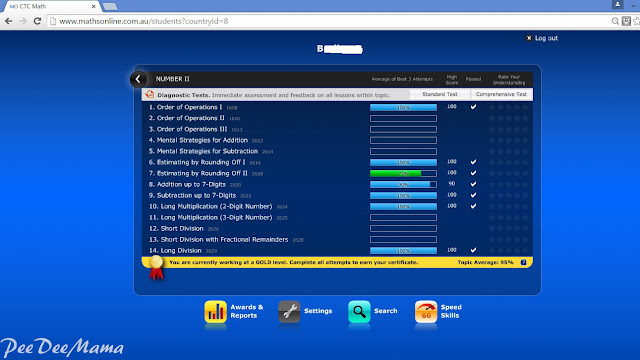Open Addition up to 7-Digits lesson
This screenshot has height=360, width=640.
[187, 184]
